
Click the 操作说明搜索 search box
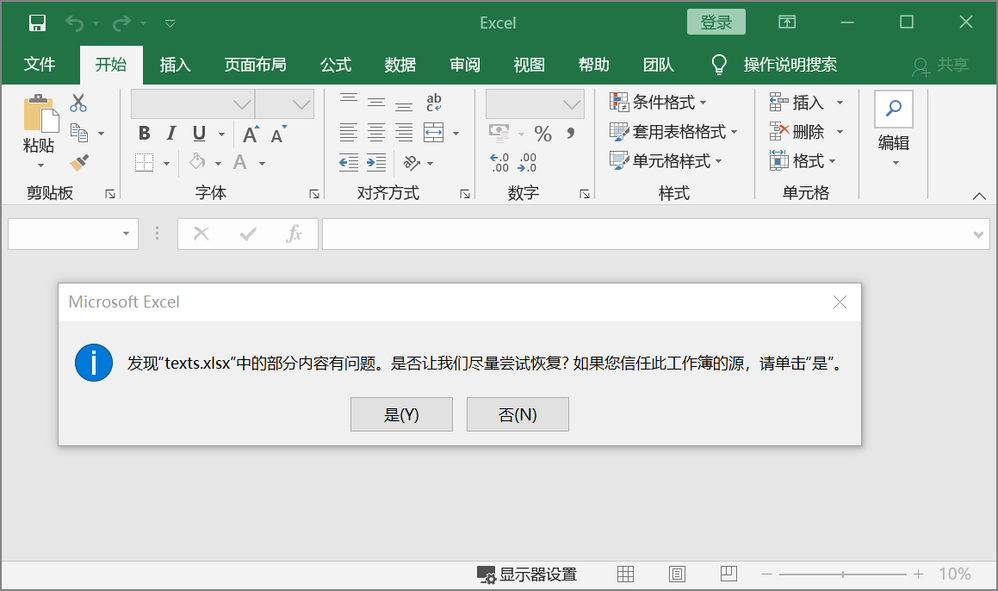pyautogui.click(x=790, y=64)
